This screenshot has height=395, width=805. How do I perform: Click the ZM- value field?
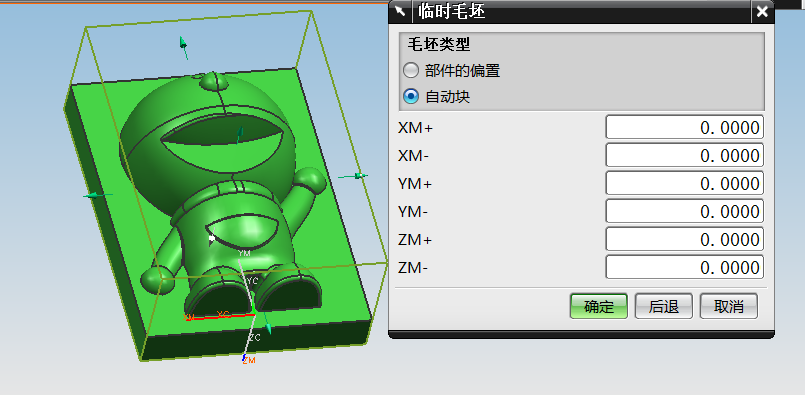coord(684,267)
